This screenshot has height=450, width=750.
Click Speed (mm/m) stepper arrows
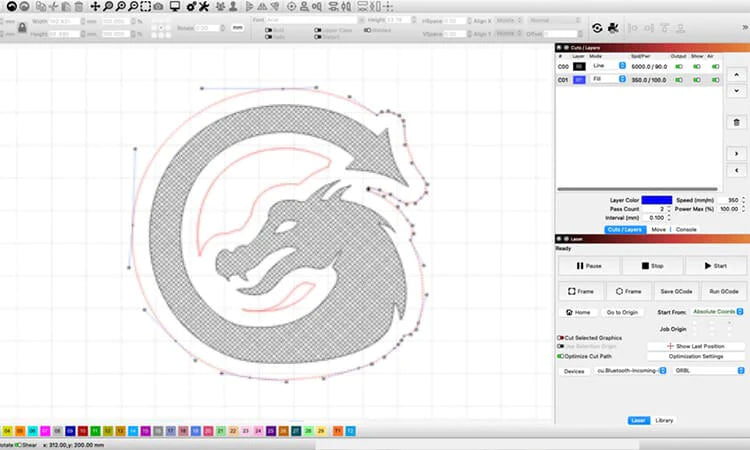(x=743, y=200)
